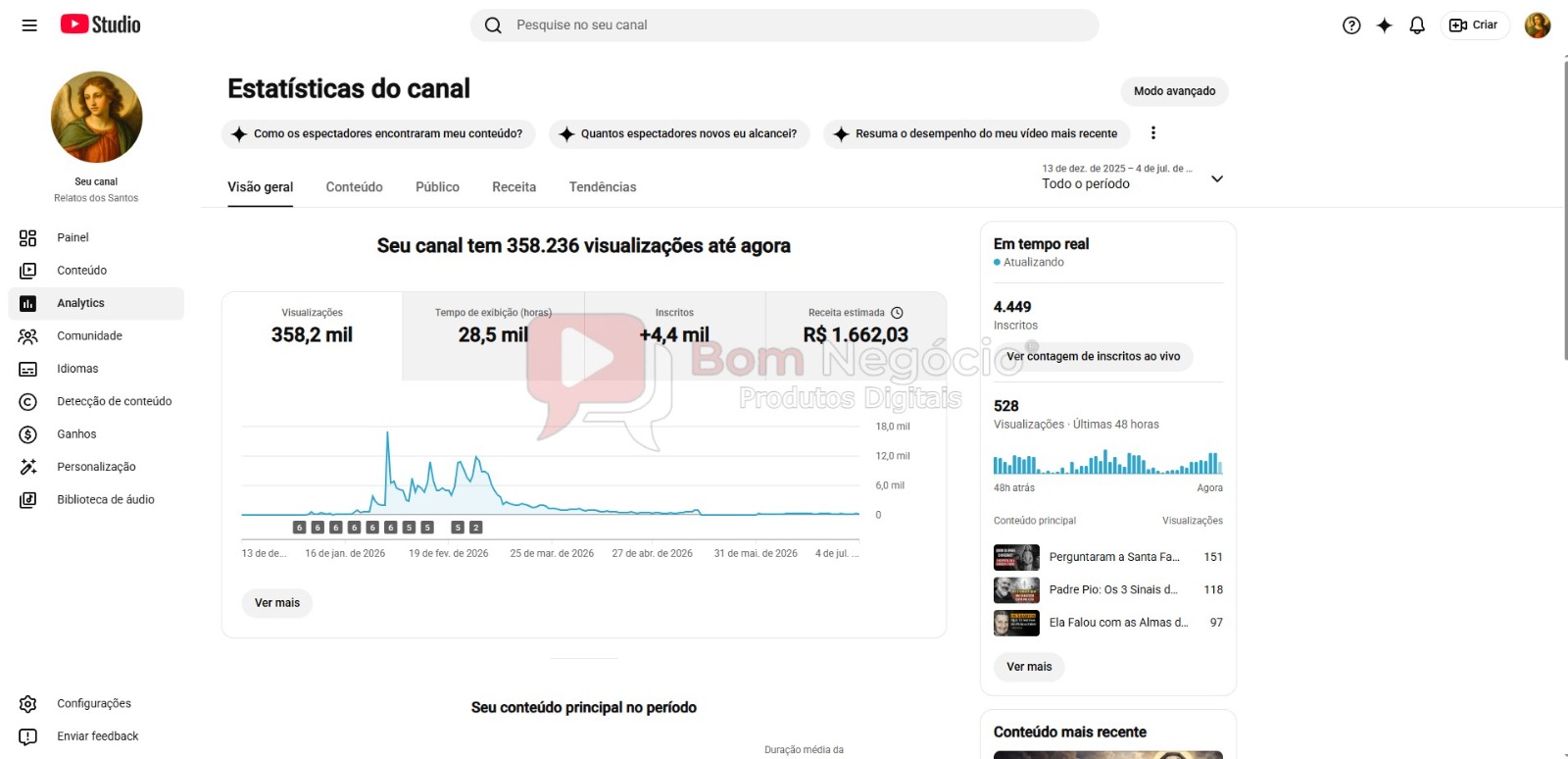This screenshot has height=759, width=1568.
Task: Click the Enviar feedback icon
Action: coord(27,736)
